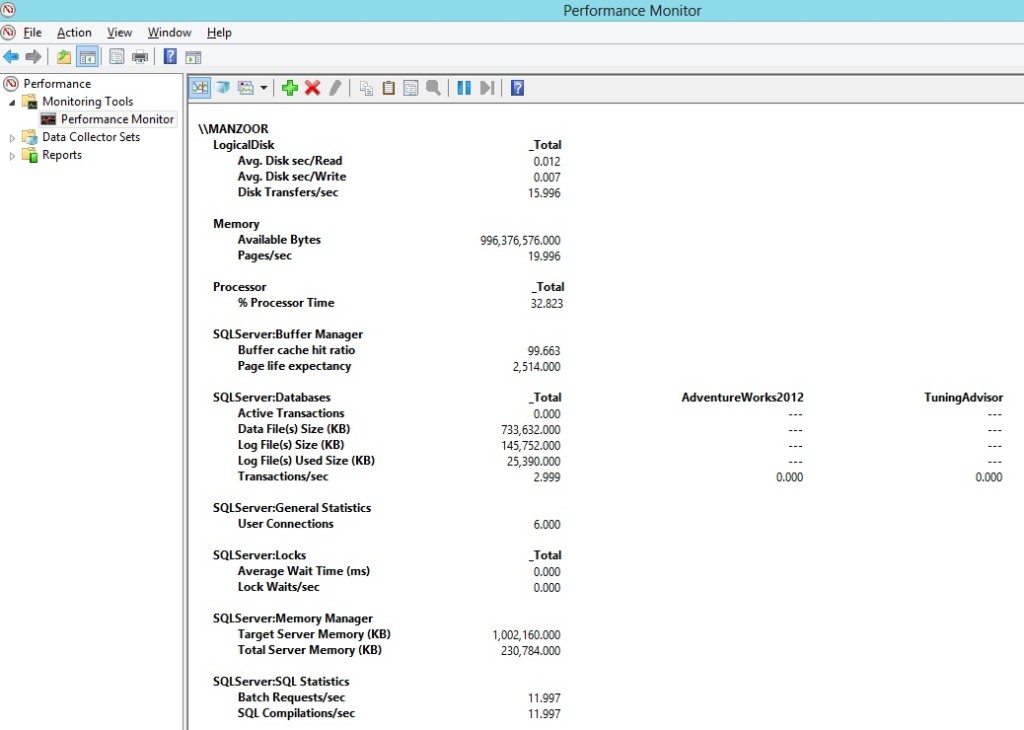This screenshot has height=730, width=1024.
Task: Open the Action menu
Action: 74,32
